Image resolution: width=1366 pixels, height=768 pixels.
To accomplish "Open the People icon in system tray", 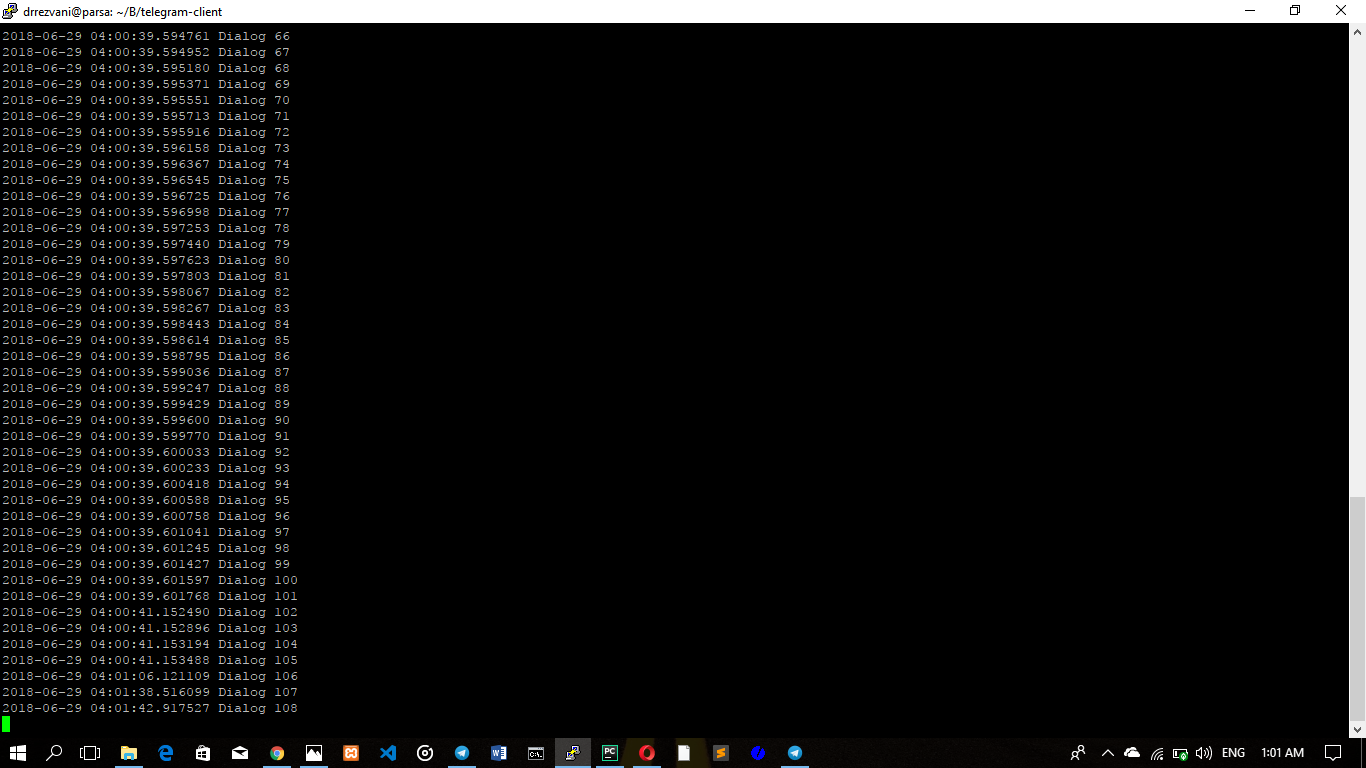I will pos(1078,752).
